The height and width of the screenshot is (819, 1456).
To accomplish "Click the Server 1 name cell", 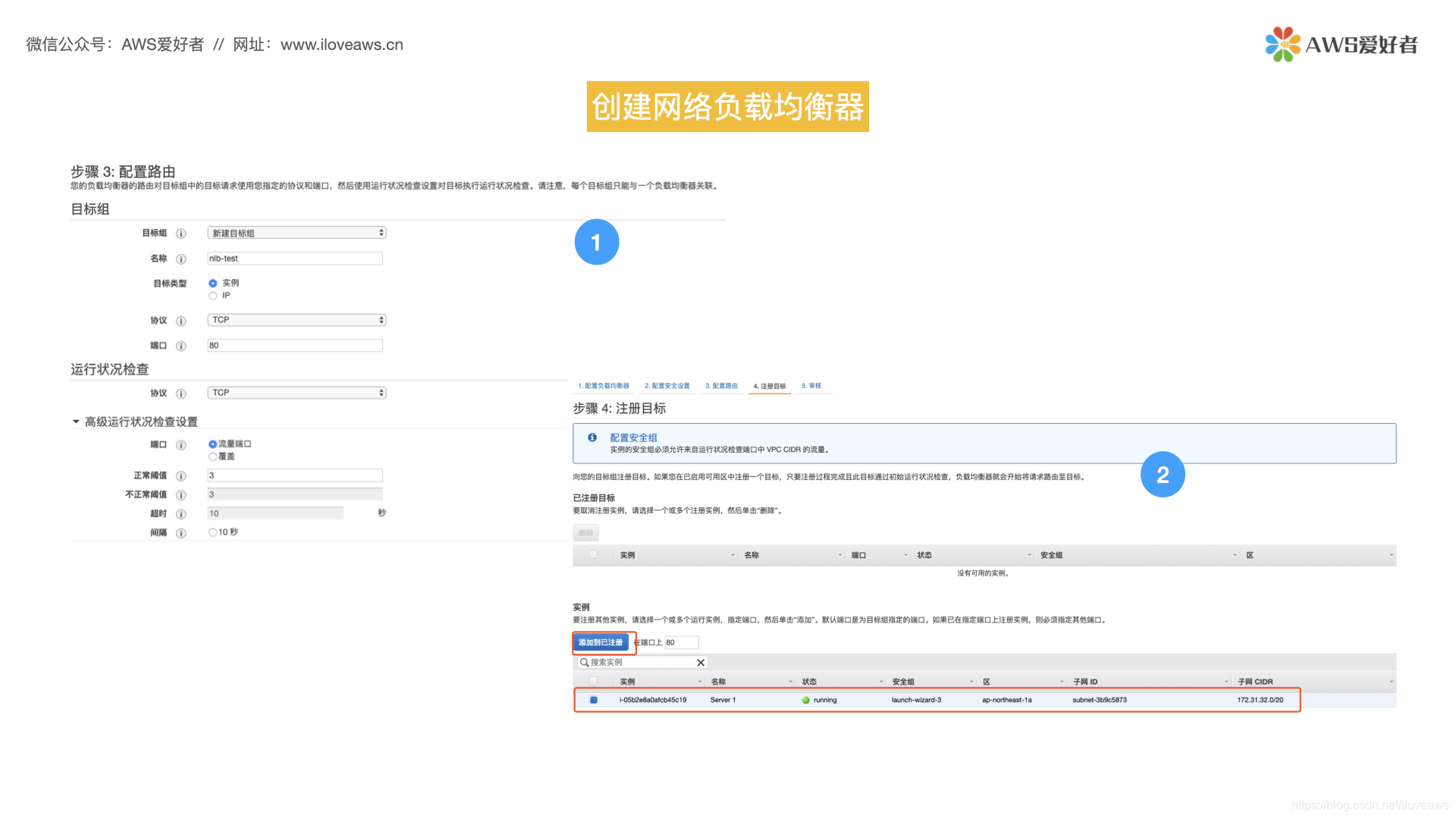I will coord(723,700).
